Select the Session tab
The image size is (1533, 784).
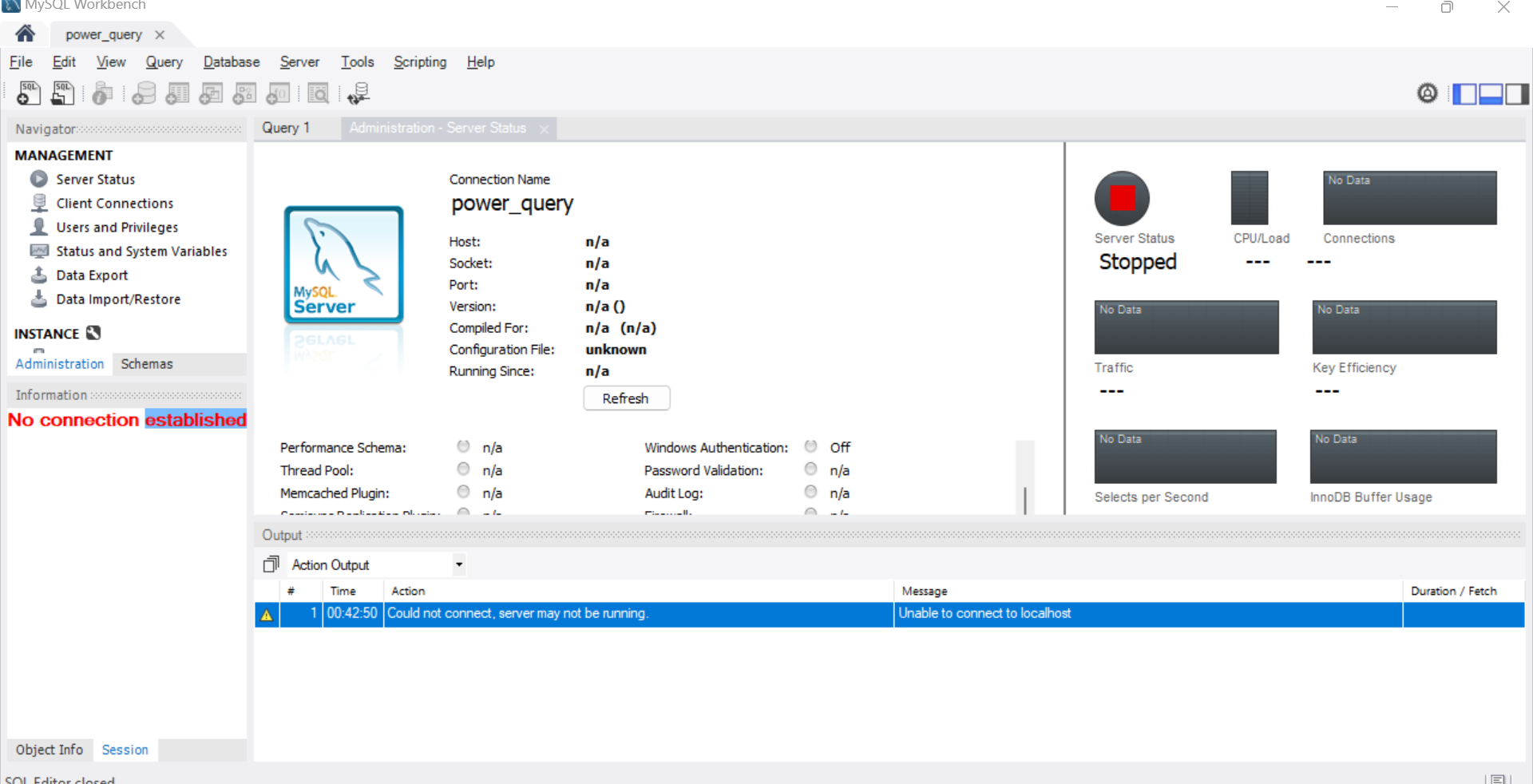(x=125, y=750)
